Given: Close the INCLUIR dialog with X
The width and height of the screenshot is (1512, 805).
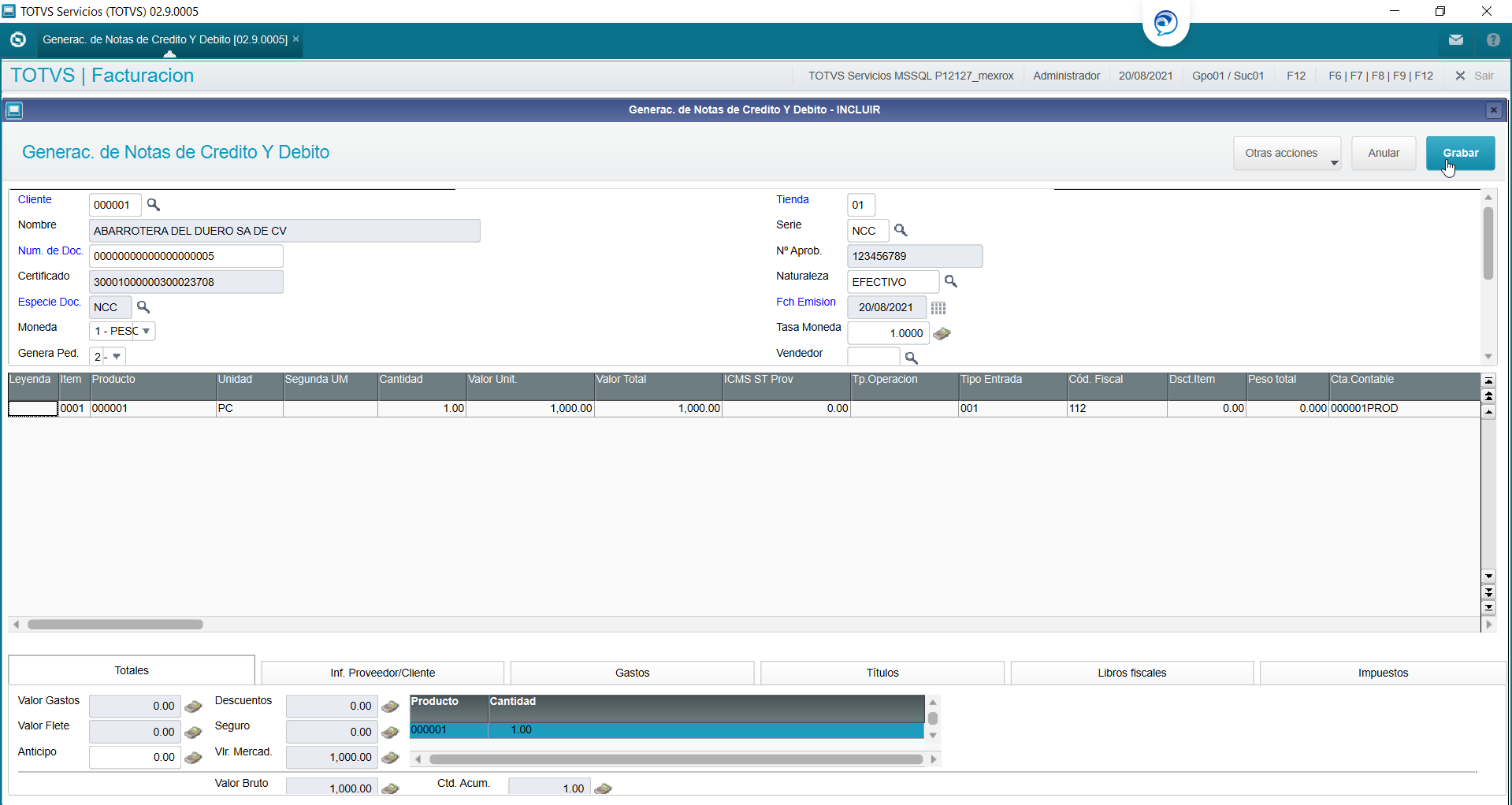Looking at the screenshot, I should pyautogui.click(x=1493, y=110).
